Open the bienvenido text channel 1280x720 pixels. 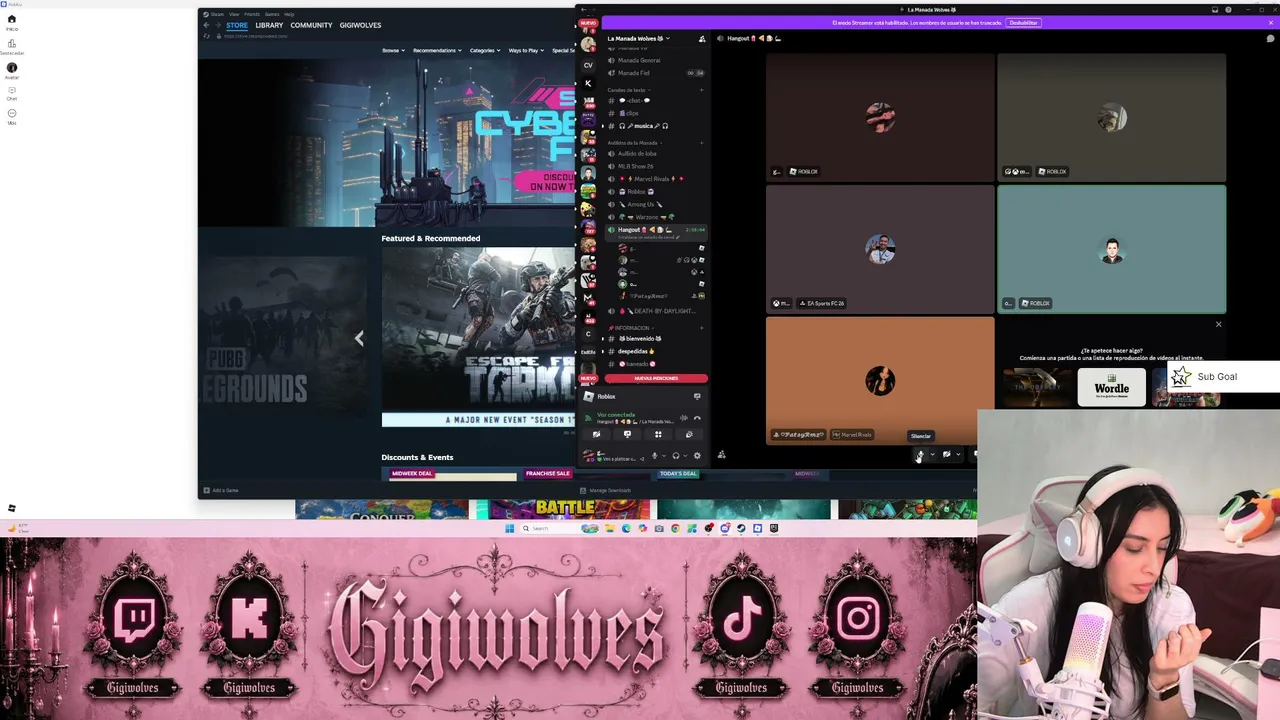(x=655, y=338)
